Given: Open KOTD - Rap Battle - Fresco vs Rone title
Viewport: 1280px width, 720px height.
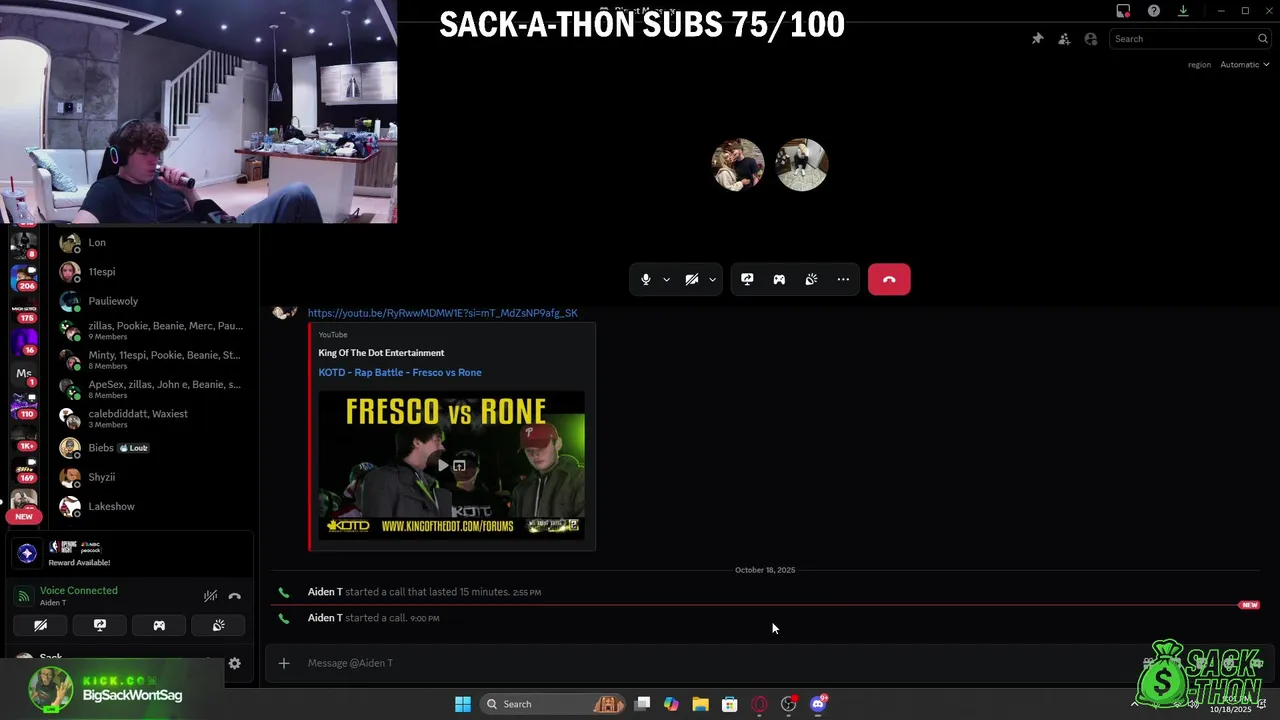Looking at the screenshot, I should coord(400,373).
